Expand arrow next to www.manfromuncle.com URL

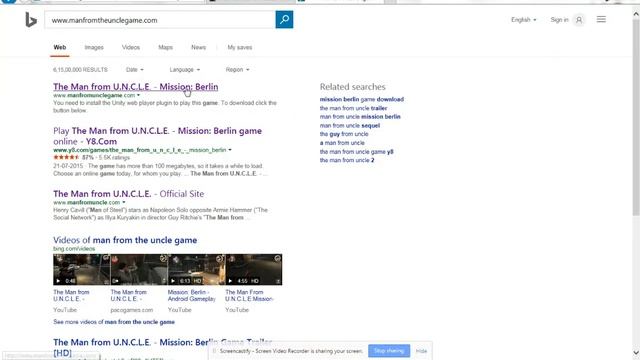pyautogui.click(x=124, y=202)
